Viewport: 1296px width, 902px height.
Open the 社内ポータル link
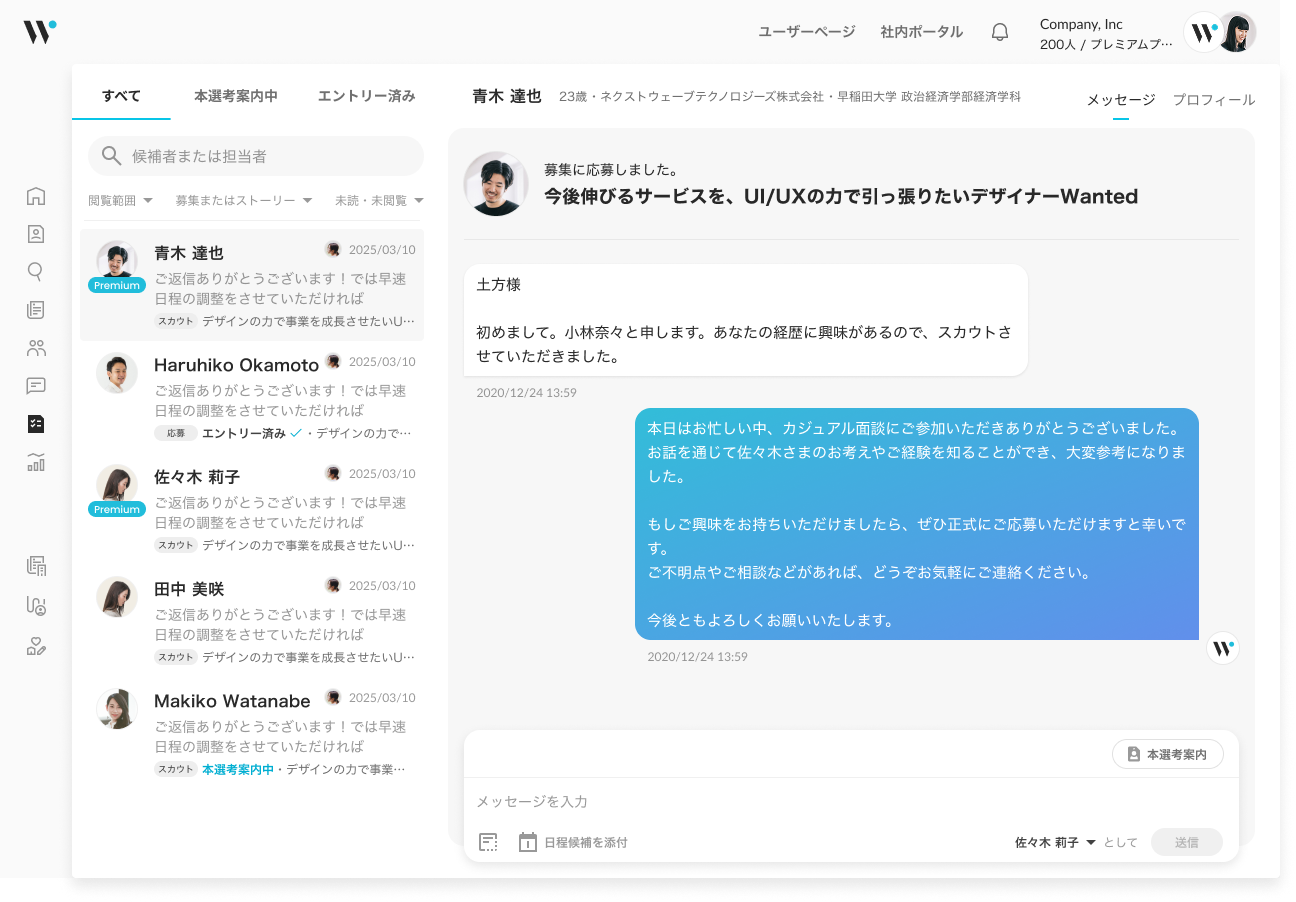921,32
